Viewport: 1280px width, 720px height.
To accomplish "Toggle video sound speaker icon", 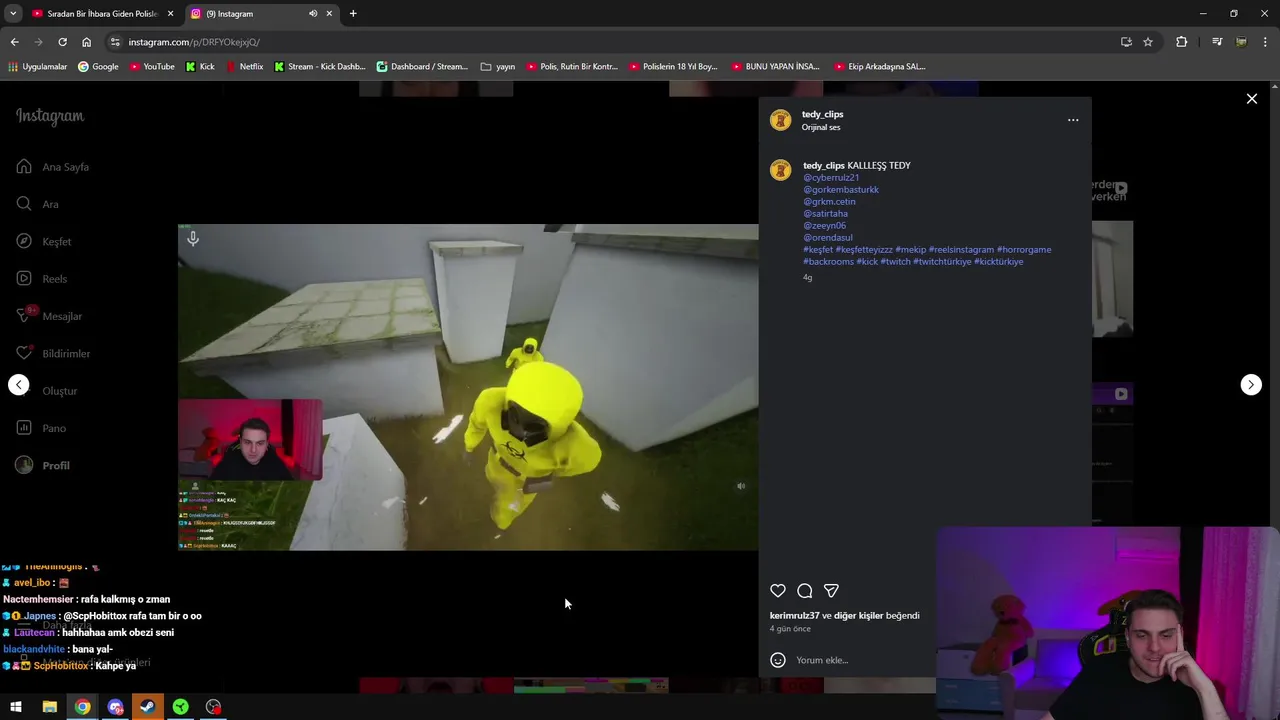I will [741, 486].
